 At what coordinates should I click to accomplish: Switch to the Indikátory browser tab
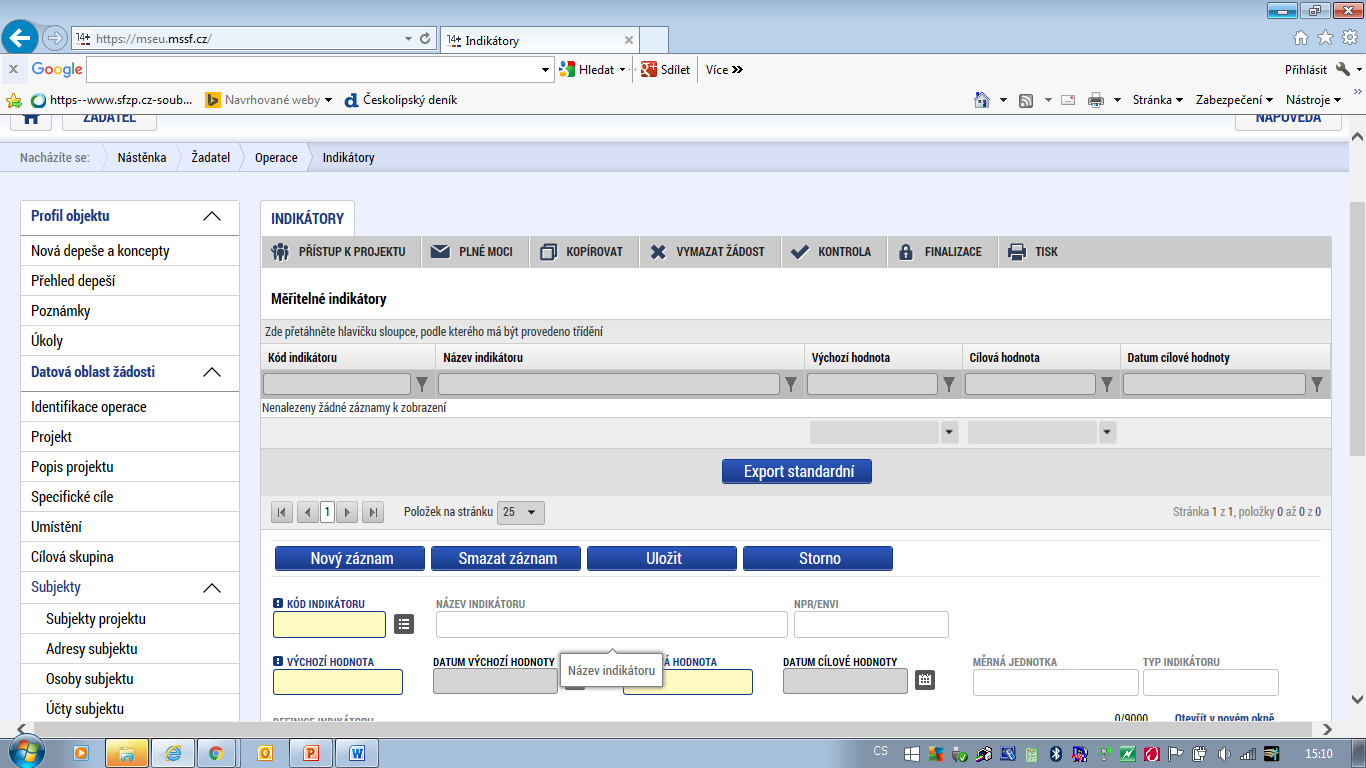539,40
